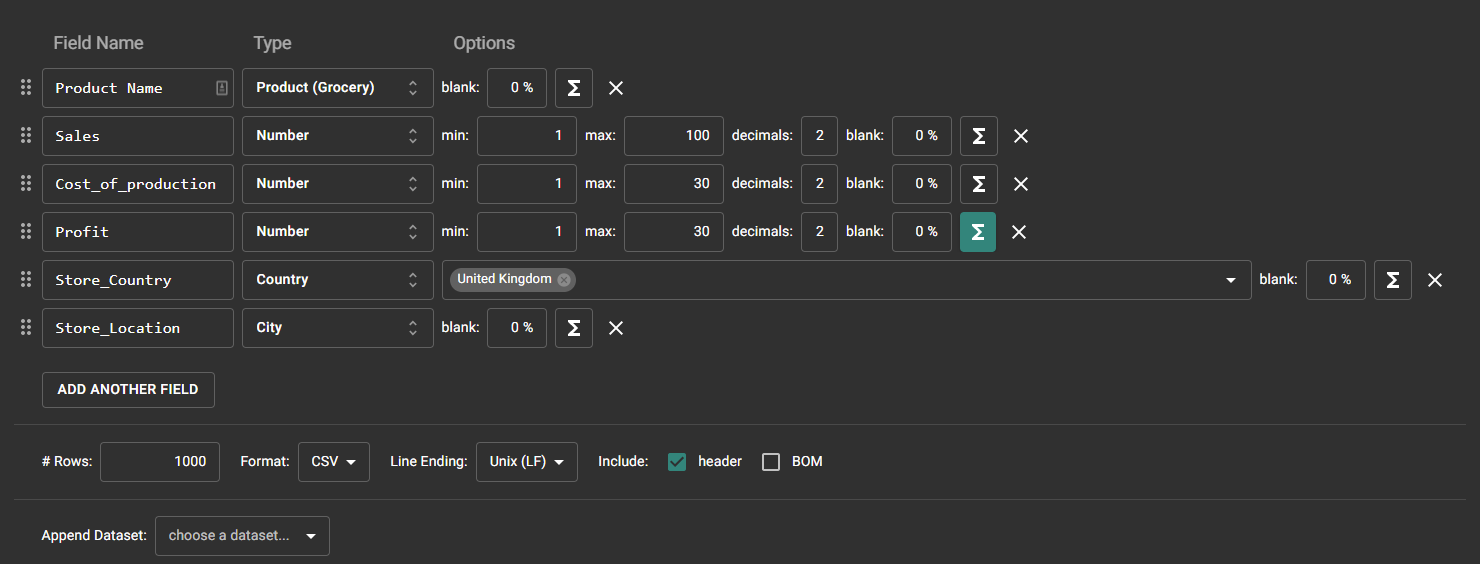Viewport: 1480px width, 564px height.
Task: Expand Line Ending Unix (LF) dropdown
Action: (526, 462)
